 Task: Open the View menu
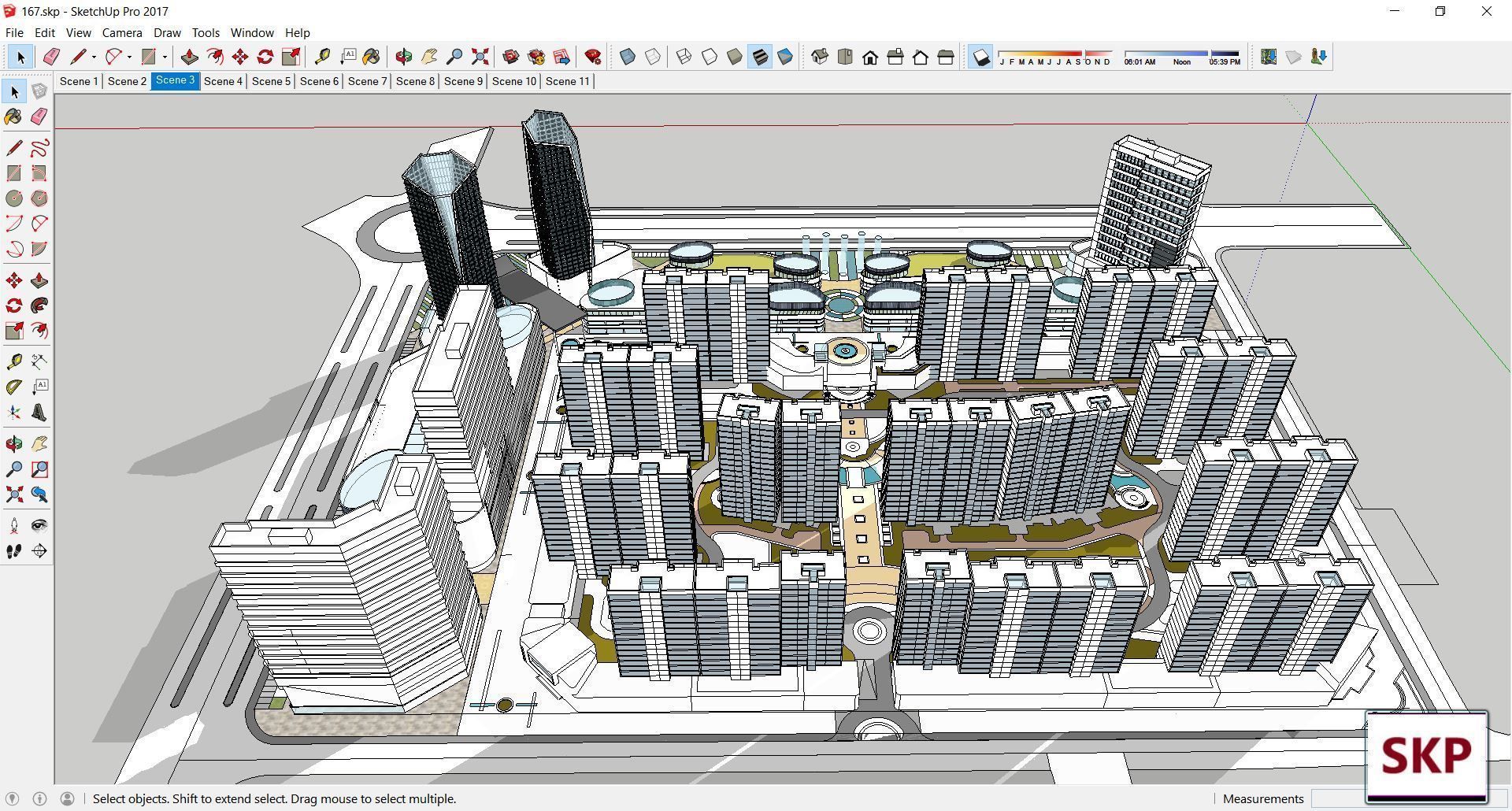(78, 33)
